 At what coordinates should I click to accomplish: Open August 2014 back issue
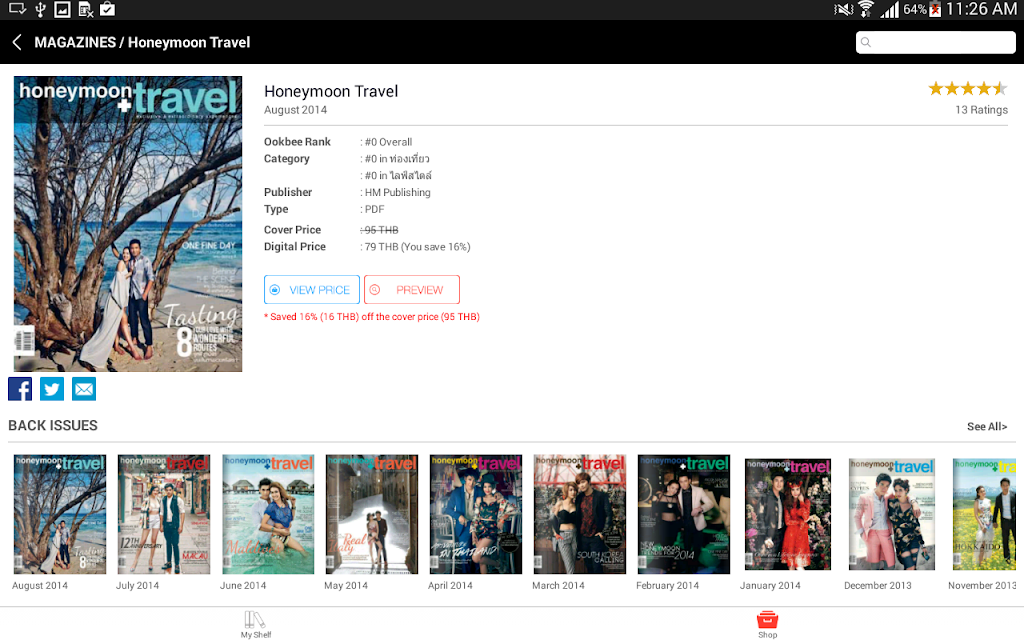tap(59, 515)
